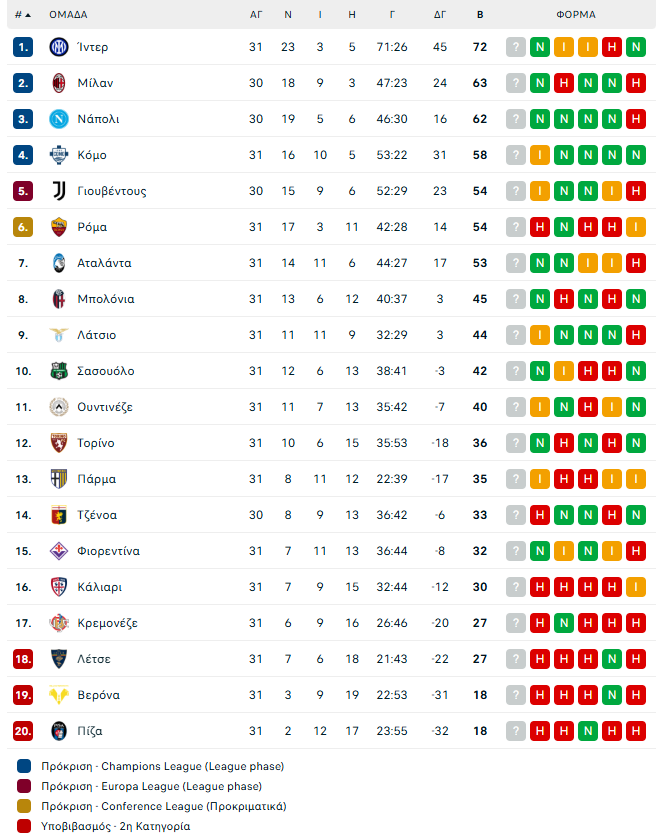Click the Φιορεντίνα club crest
661x836 pixels.
click(x=58, y=551)
